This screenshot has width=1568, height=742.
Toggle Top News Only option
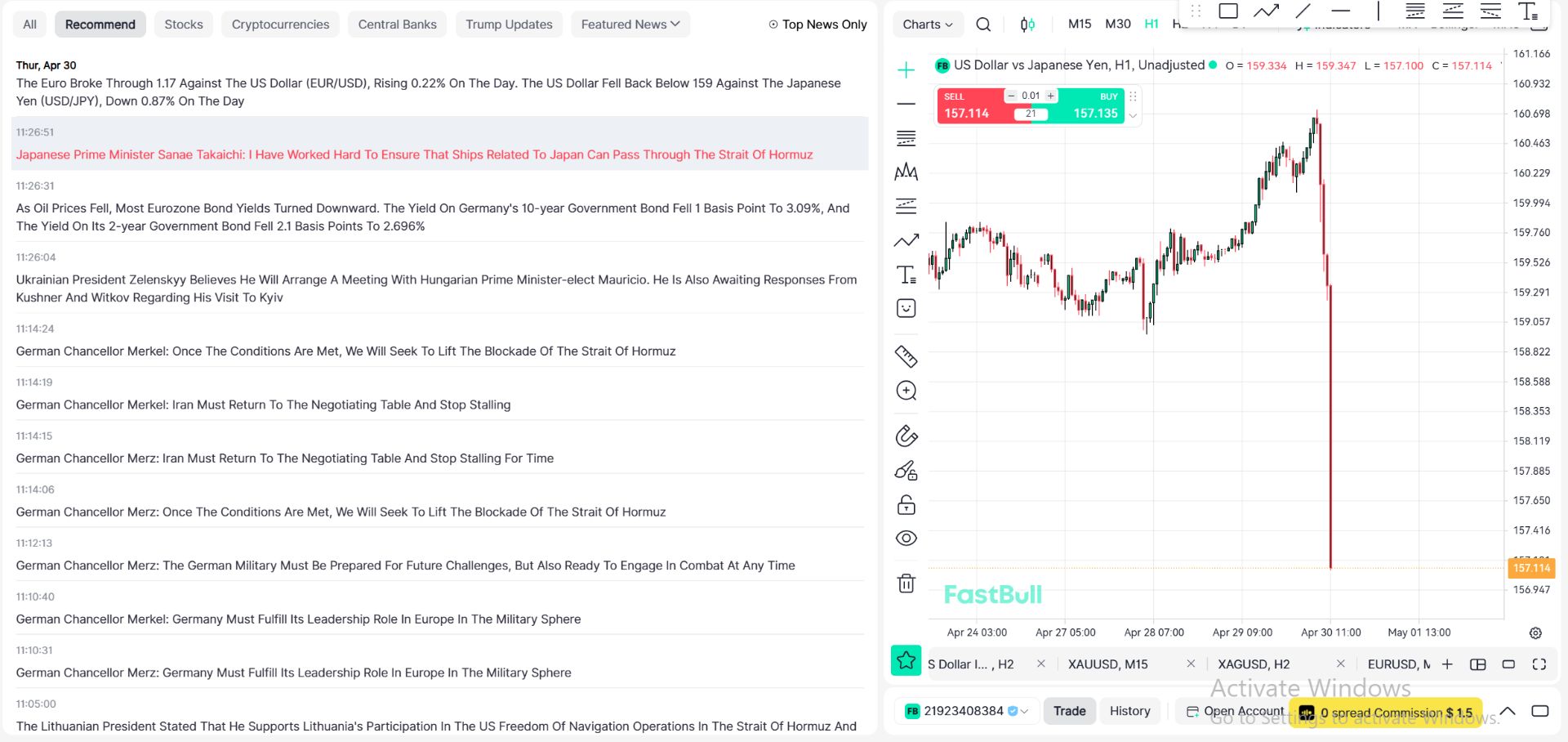(x=817, y=25)
